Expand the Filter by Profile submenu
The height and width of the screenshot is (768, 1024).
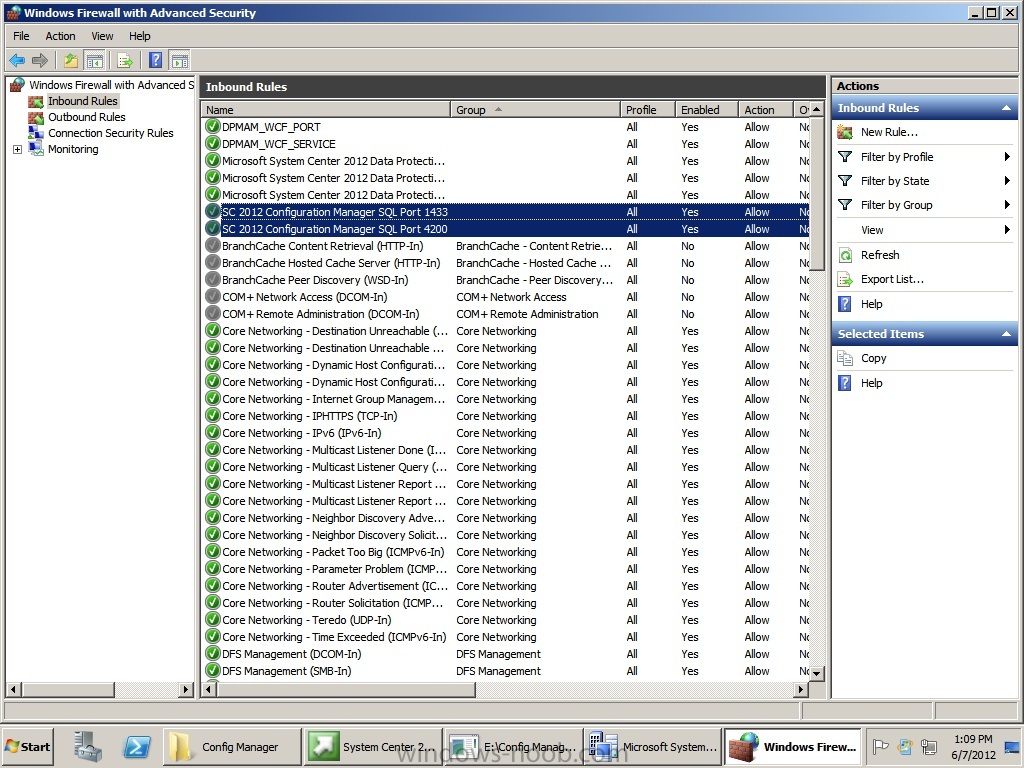point(1007,157)
